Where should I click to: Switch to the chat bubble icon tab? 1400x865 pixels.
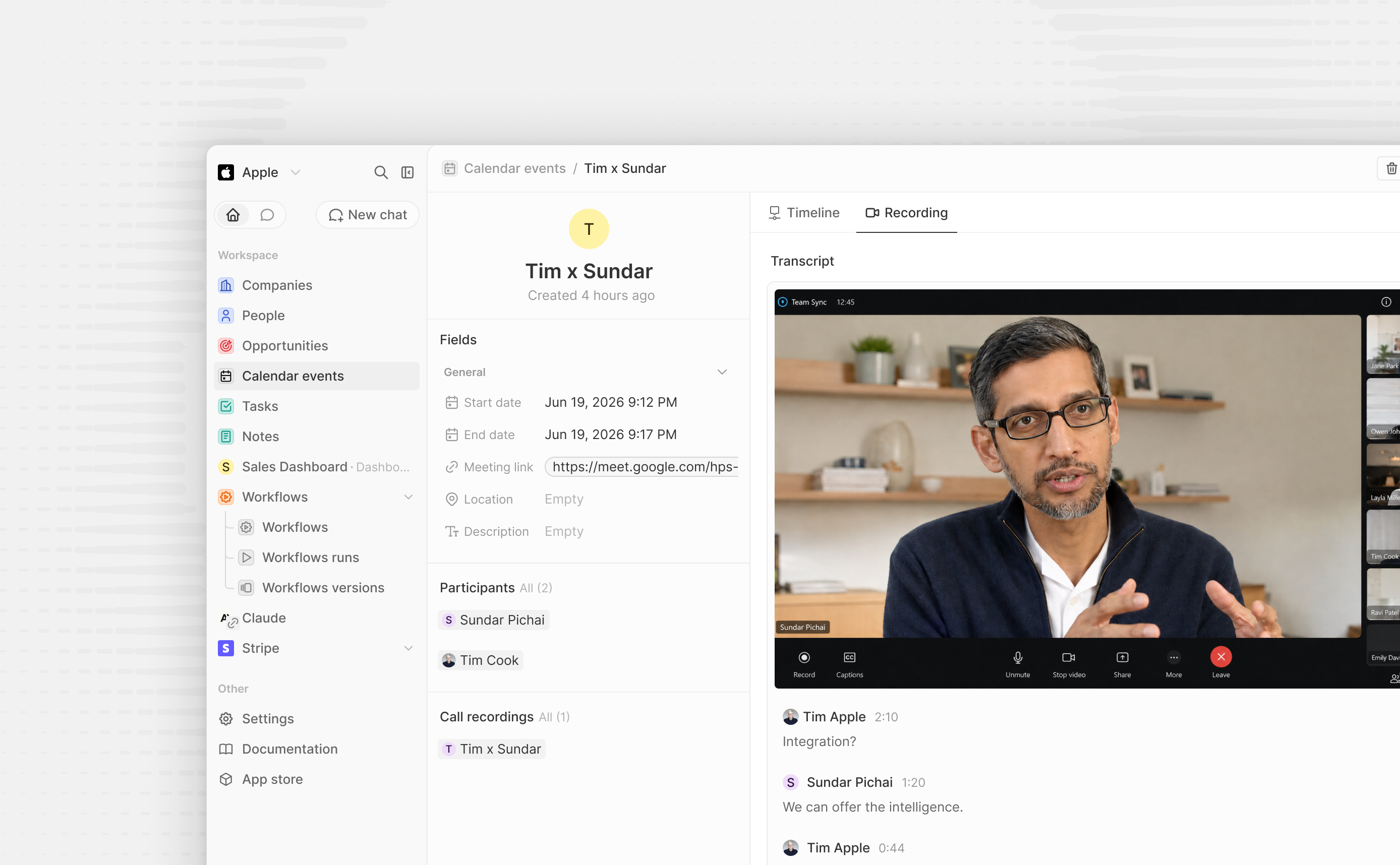267,215
